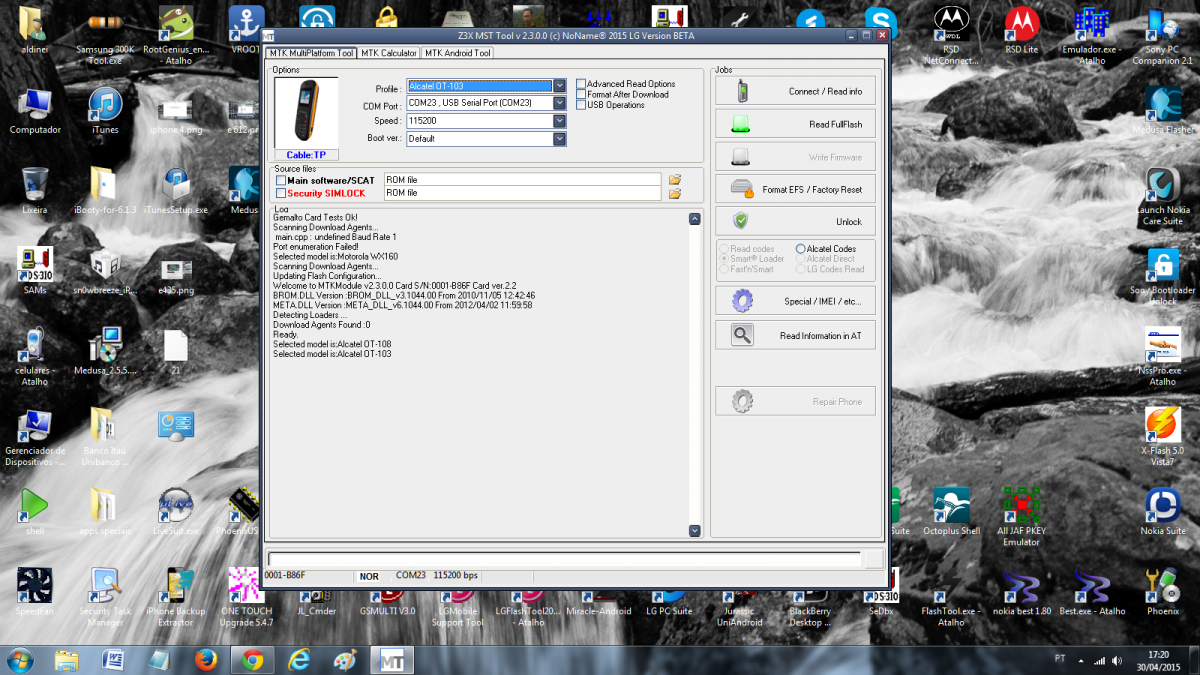Screen dimensions: 1200x675
Task: Click Main software/SCAT ROM file input field
Action: [523, 180]
